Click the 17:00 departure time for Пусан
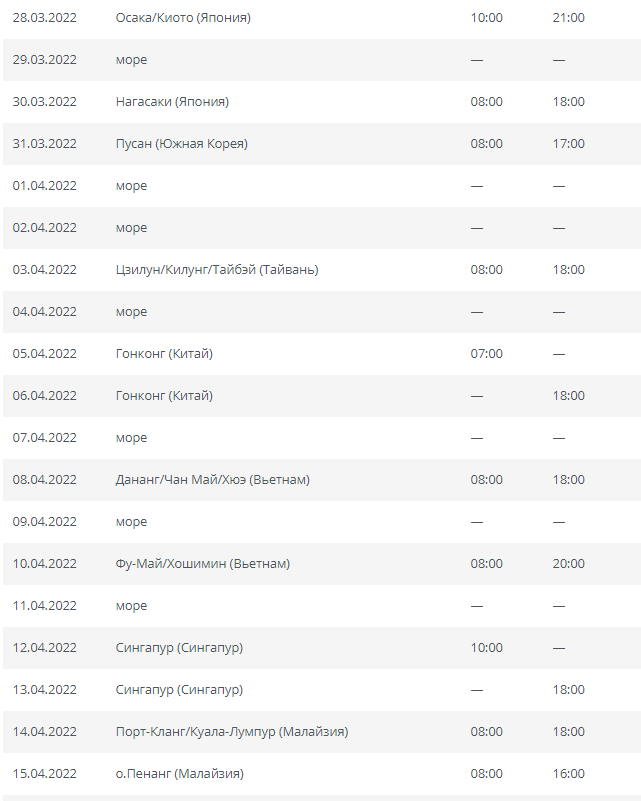Viewport: 641px width, 801px height. pos(568,144)
